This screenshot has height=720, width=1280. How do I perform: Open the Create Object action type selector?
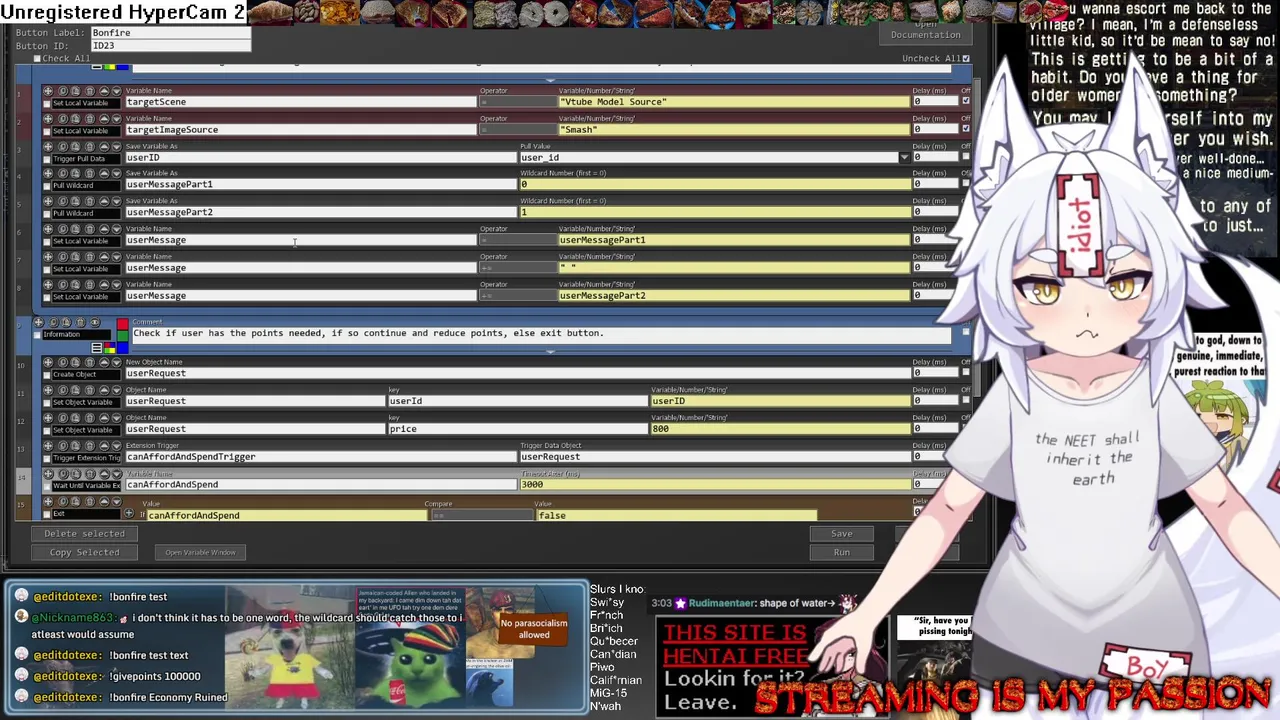tap(86, 374)
